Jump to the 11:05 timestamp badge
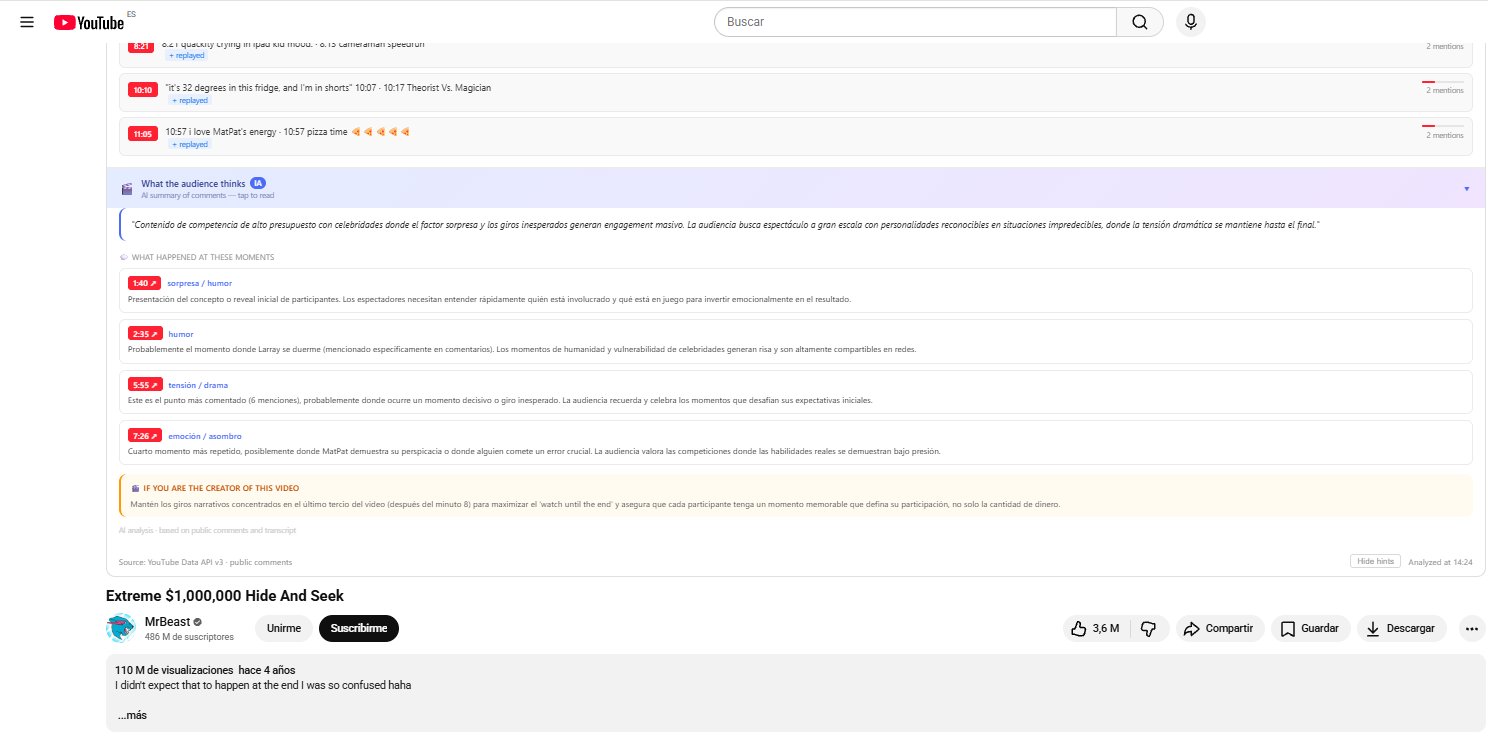1488x737 pixels. tap(141, 134)
